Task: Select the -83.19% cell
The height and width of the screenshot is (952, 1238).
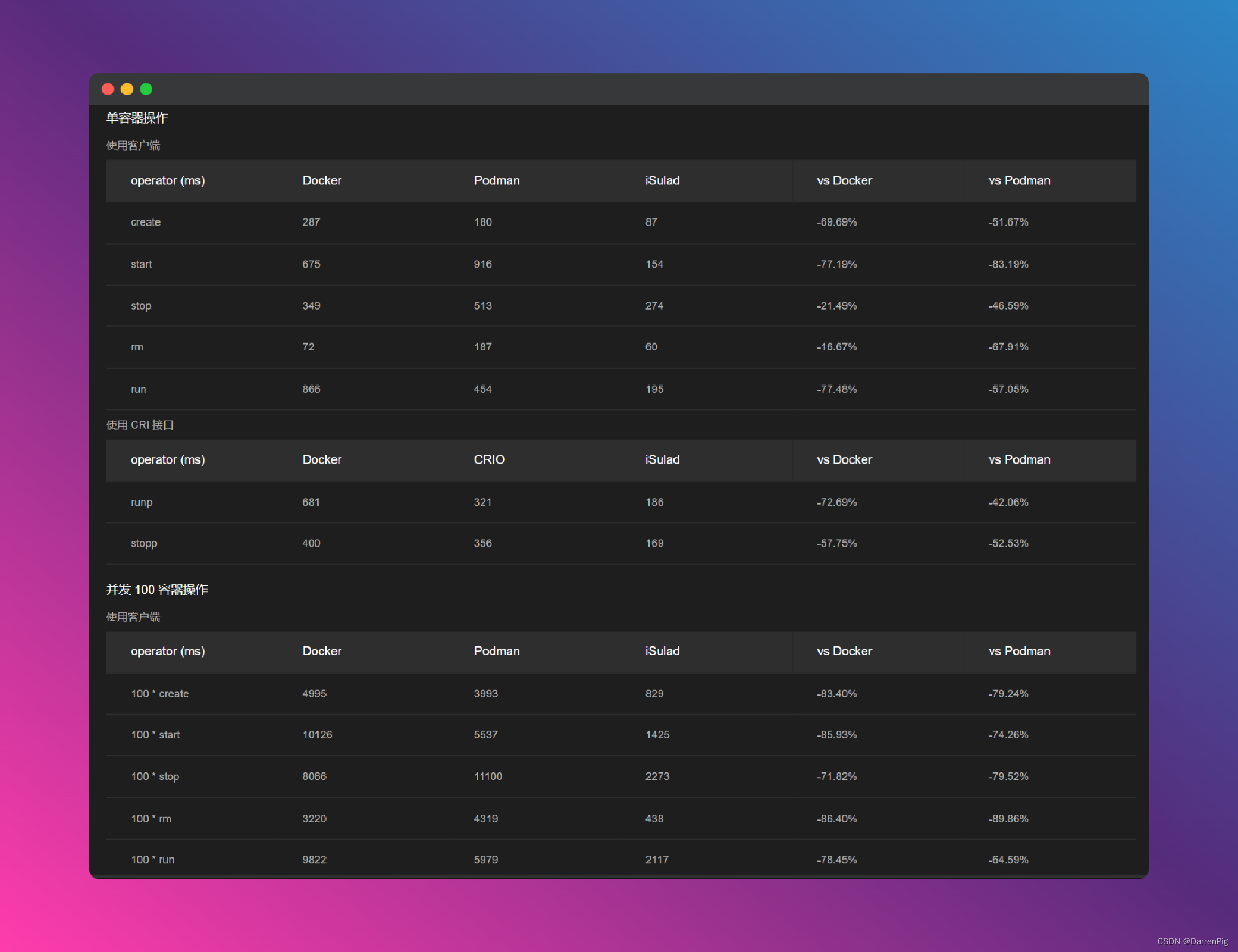Action: [1008, 264]
